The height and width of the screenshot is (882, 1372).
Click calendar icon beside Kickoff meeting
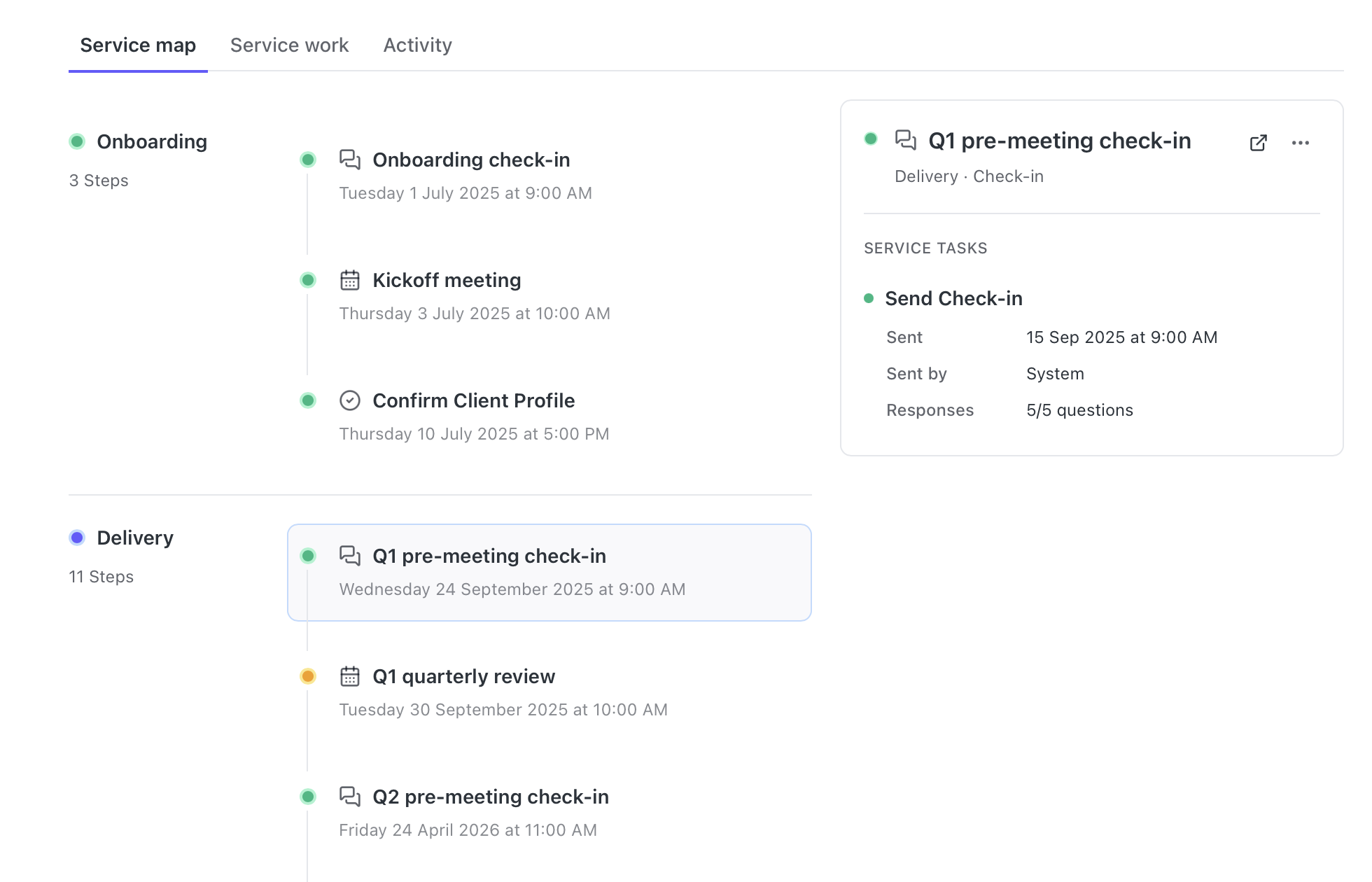tap(350, 280)
